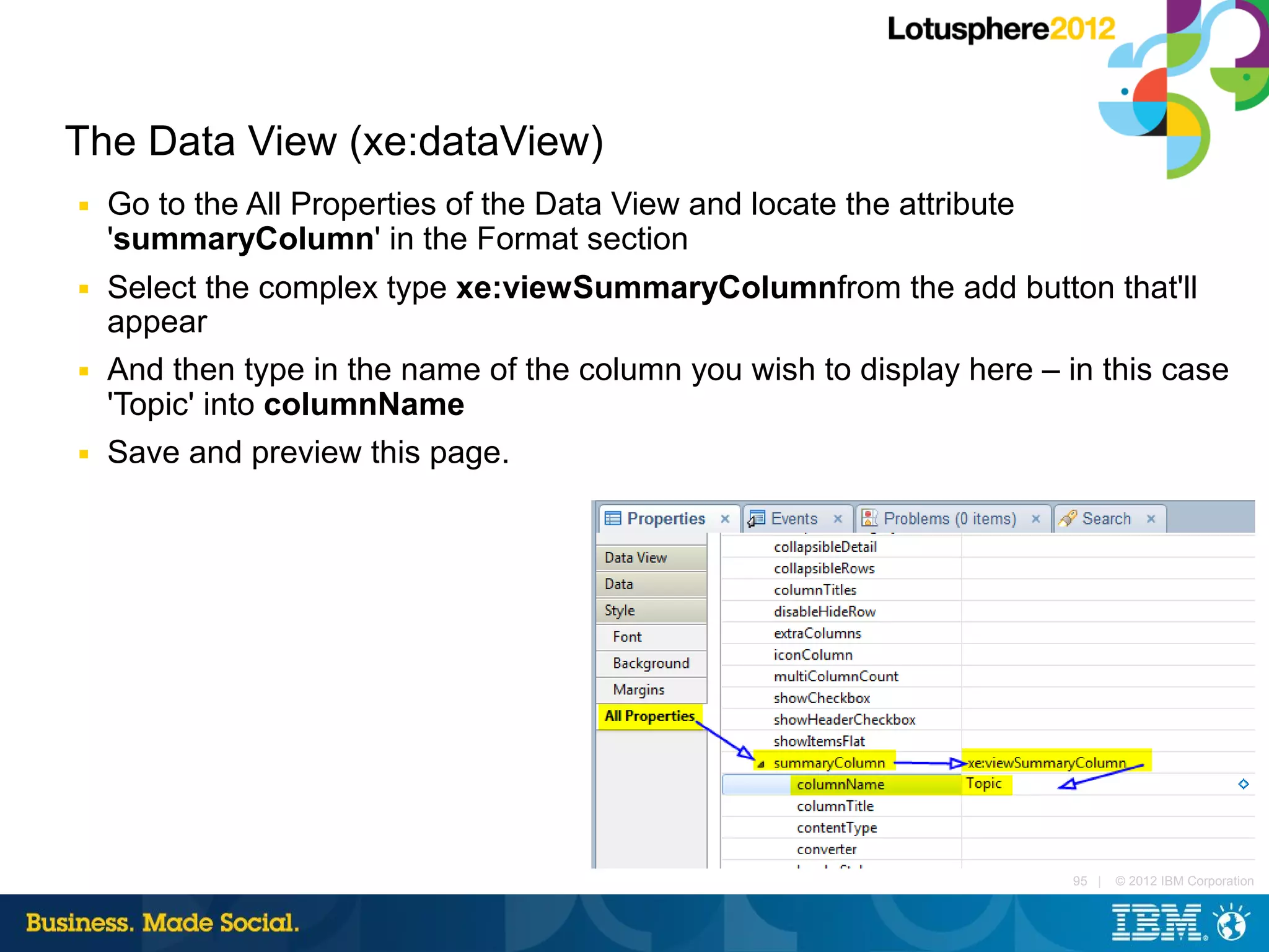This screenshot has width=1269, height=952.
Task: Click the Business. Made Social. slogan
Action: pyautogui.click(x=162, y=923)
